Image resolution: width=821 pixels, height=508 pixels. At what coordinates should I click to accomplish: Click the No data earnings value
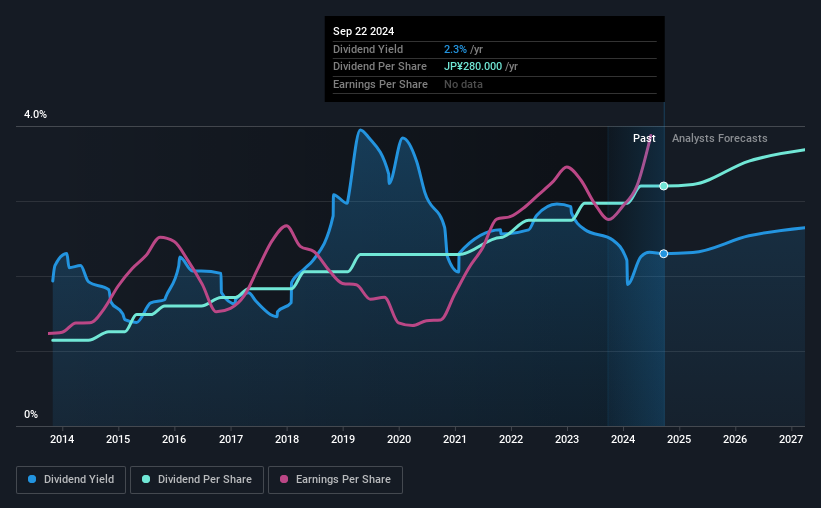(x=463, y=84)
